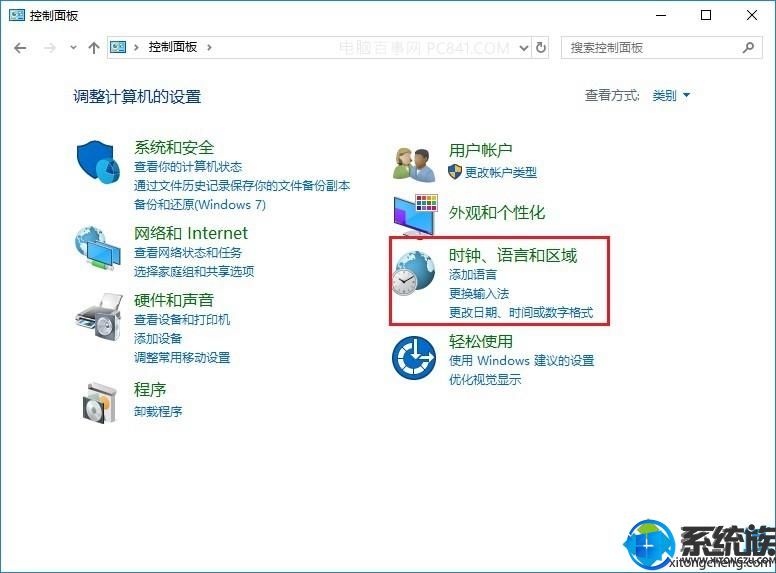Open the 程序 category heading
This screenshot has width=776, height=573.
[149, 390]
